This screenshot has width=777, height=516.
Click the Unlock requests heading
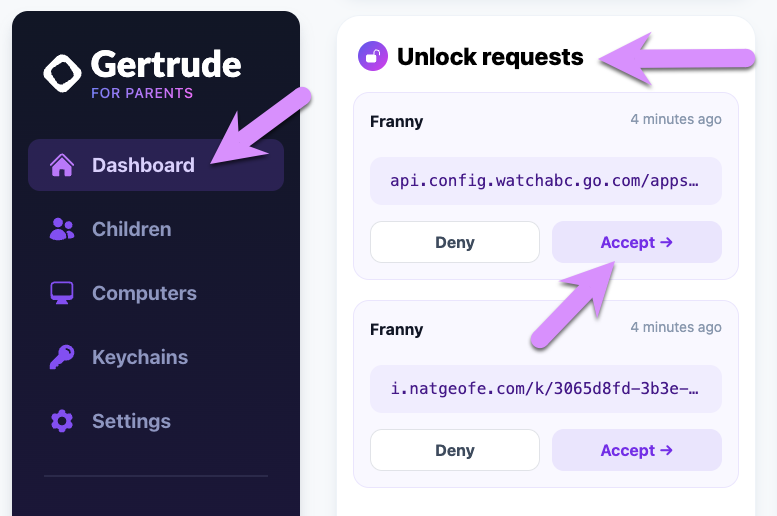[x=490, y=57]
